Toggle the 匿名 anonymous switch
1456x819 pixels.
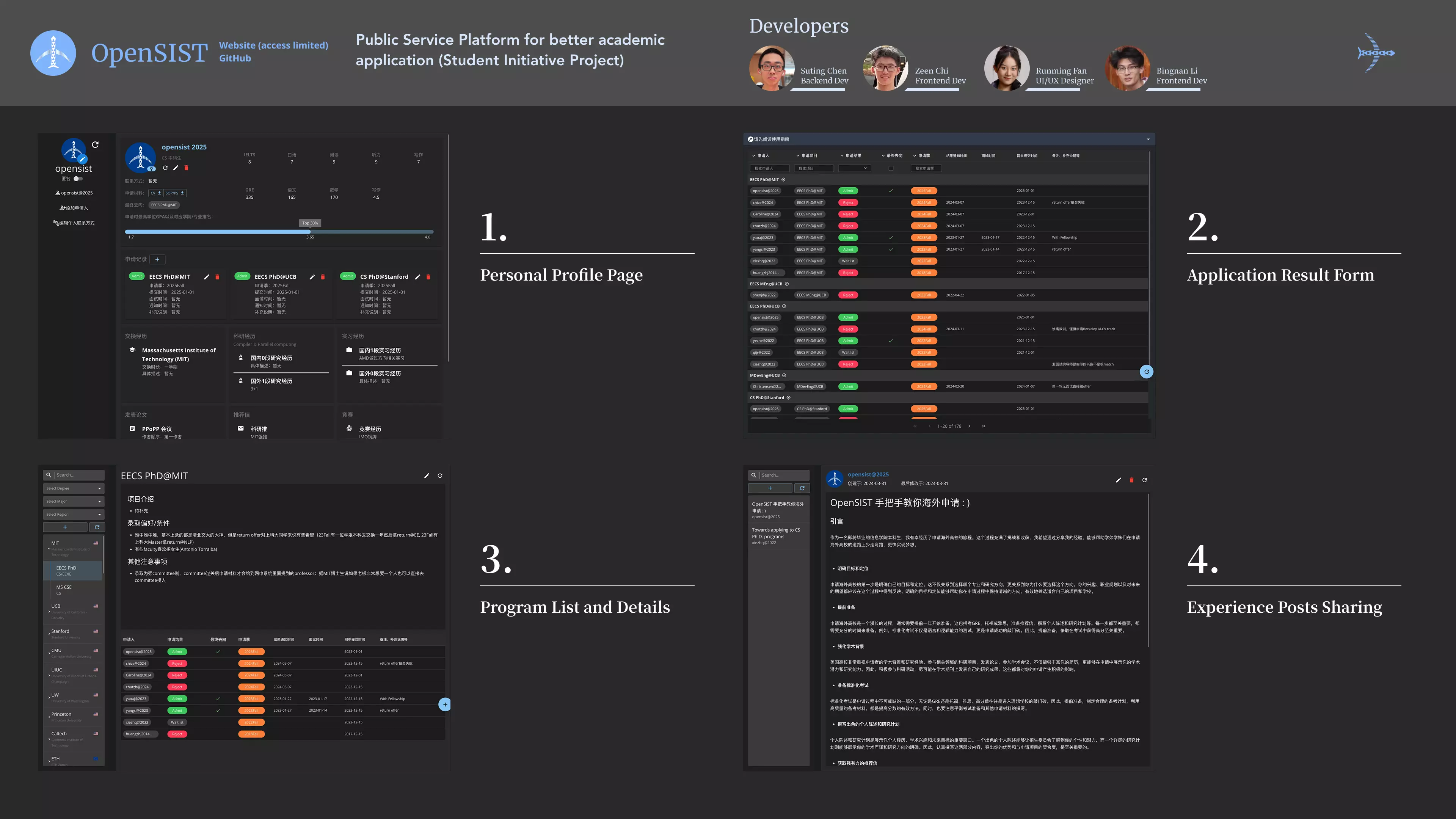point(78,179)
